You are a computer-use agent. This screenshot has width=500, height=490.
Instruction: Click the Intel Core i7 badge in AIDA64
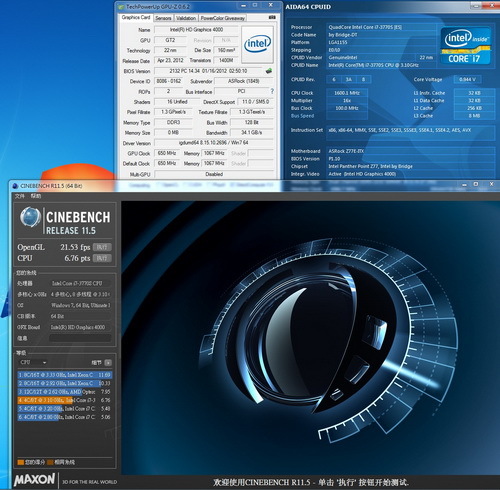(465, 46)
